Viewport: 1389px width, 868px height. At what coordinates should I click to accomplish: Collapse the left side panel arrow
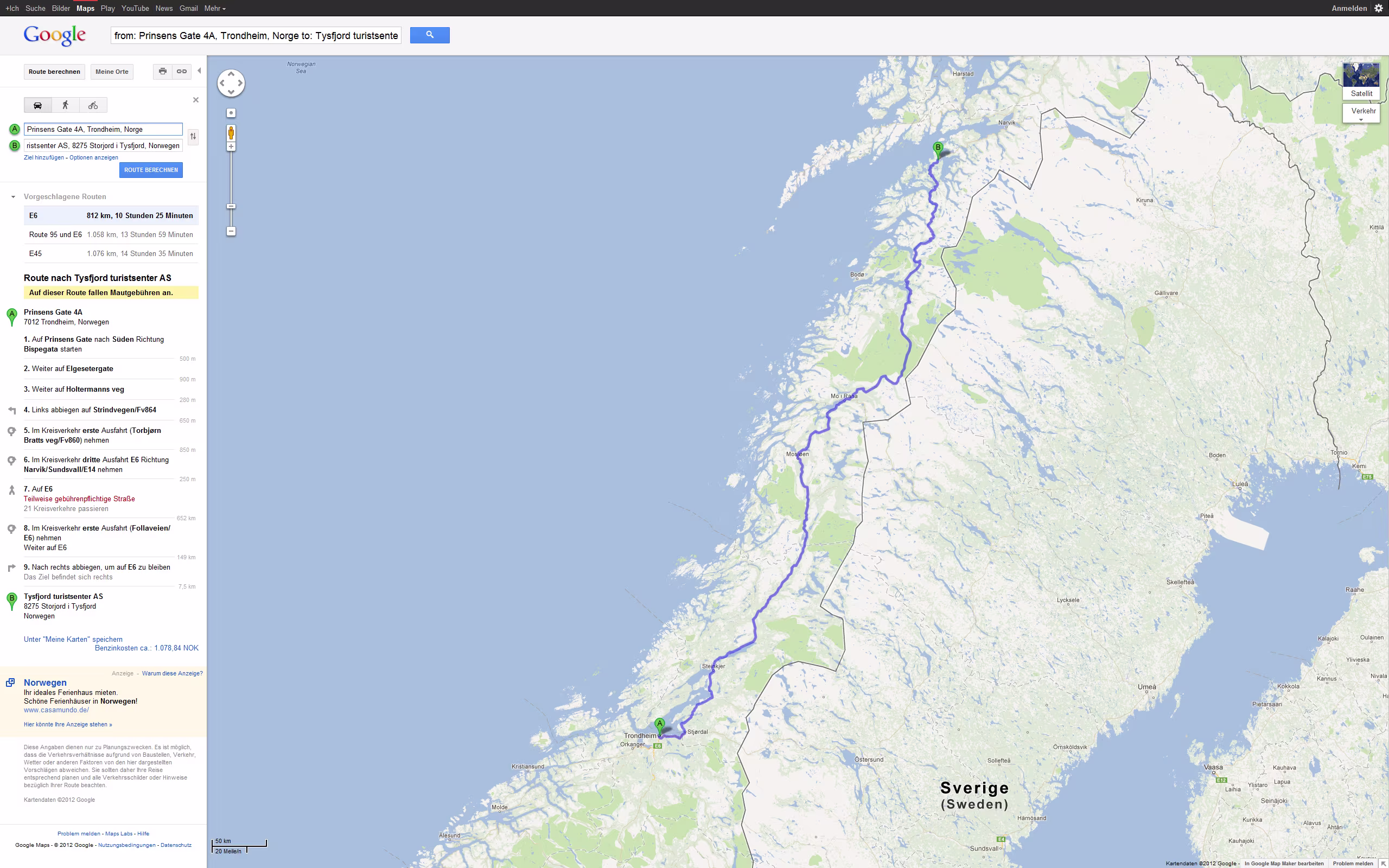199,71
